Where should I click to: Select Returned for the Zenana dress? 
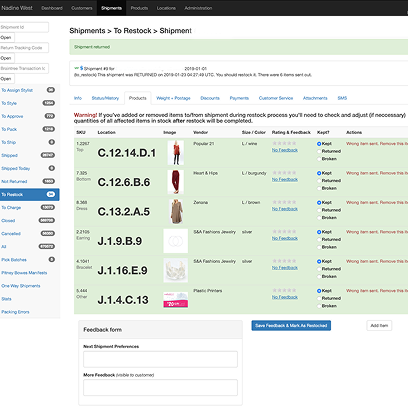click(x=319, y=210)
